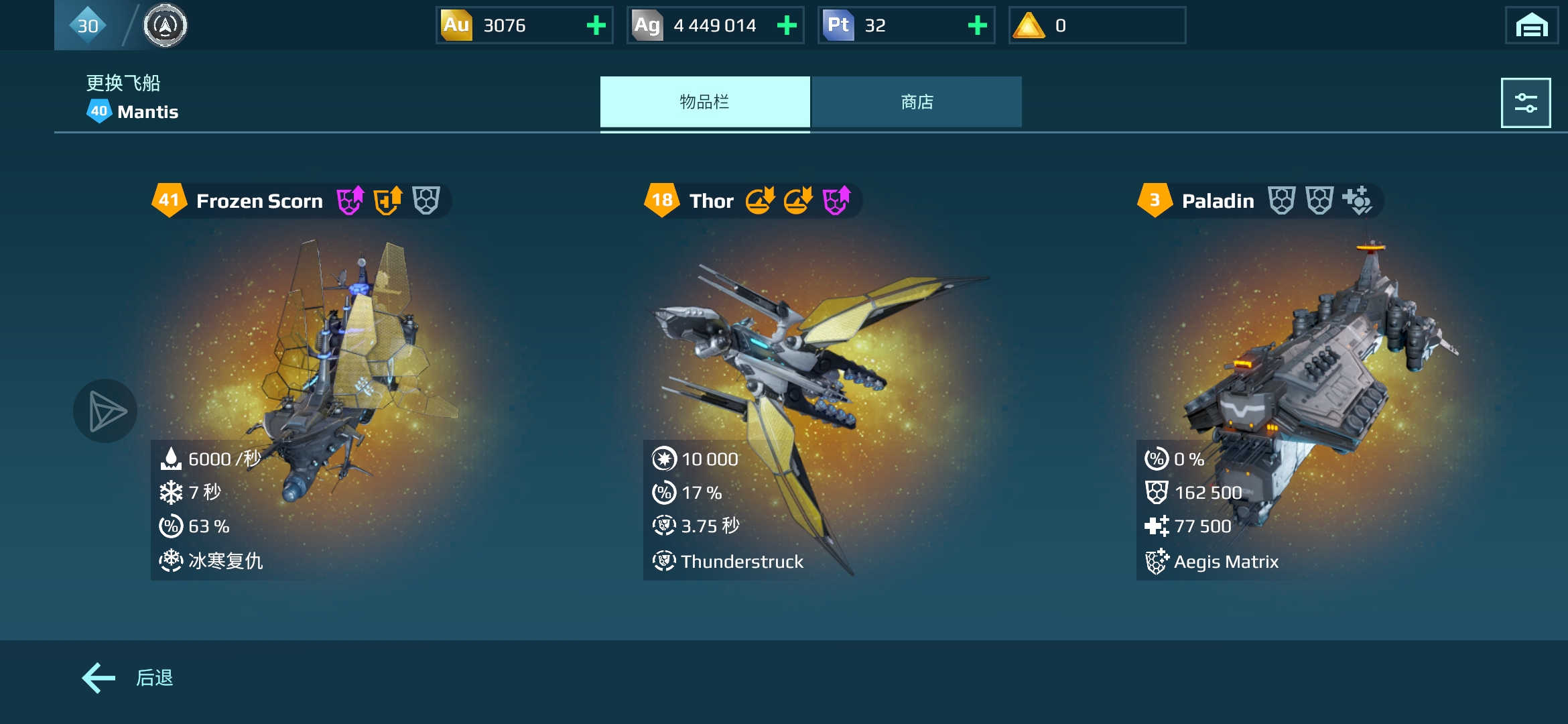Tap the Thunderstruck ability label
This screenshot has height=724, width=1568.
[742, 562]
